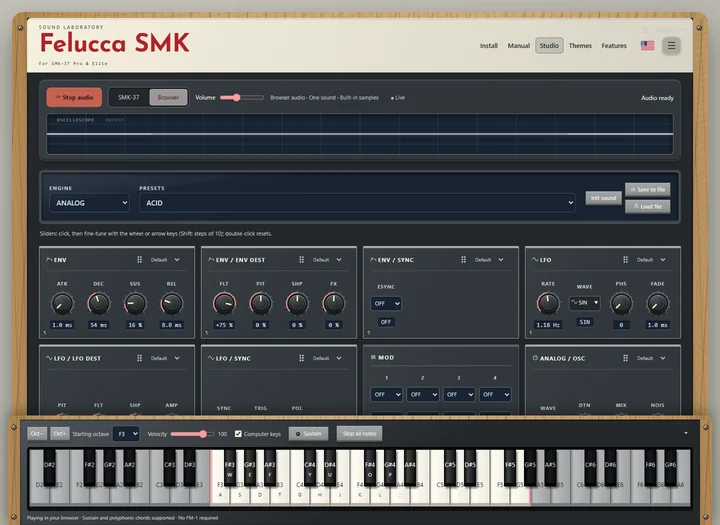
Task: Click the Stop all notes button
Action: (x=359, y=434)
